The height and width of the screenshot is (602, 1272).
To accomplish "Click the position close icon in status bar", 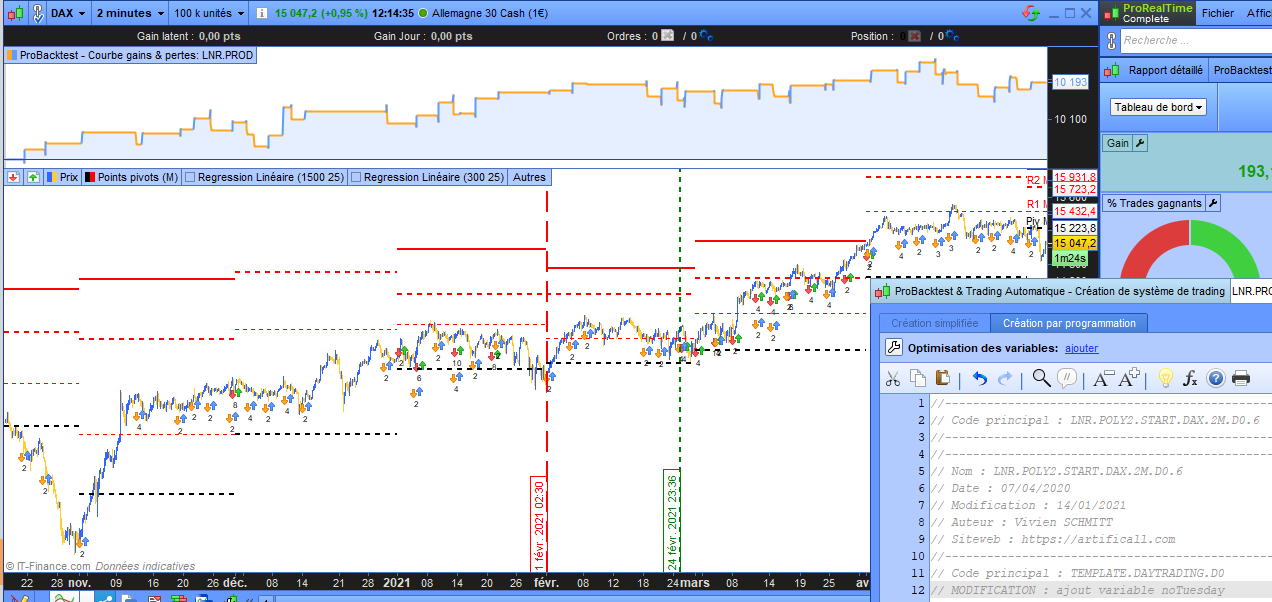I will (x=912, y=36).
